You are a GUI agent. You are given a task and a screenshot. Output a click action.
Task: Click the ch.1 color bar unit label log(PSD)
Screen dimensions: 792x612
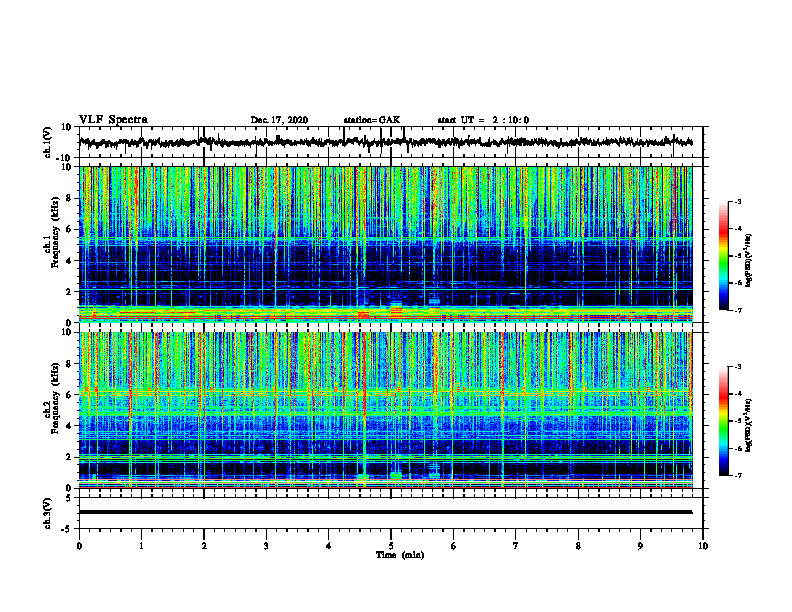click(x=749, y=261)
